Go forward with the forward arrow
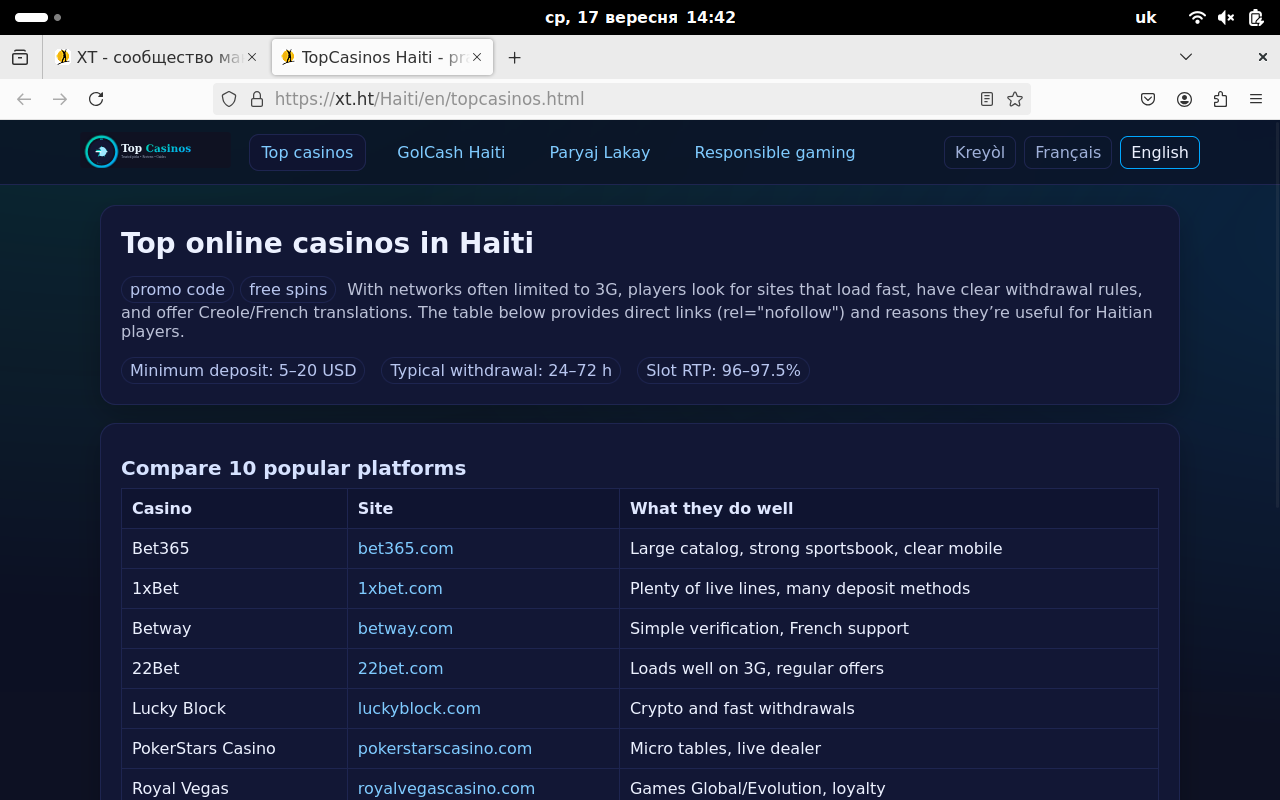This screenshot has width=1280, height=800. [x=60, y=99]
